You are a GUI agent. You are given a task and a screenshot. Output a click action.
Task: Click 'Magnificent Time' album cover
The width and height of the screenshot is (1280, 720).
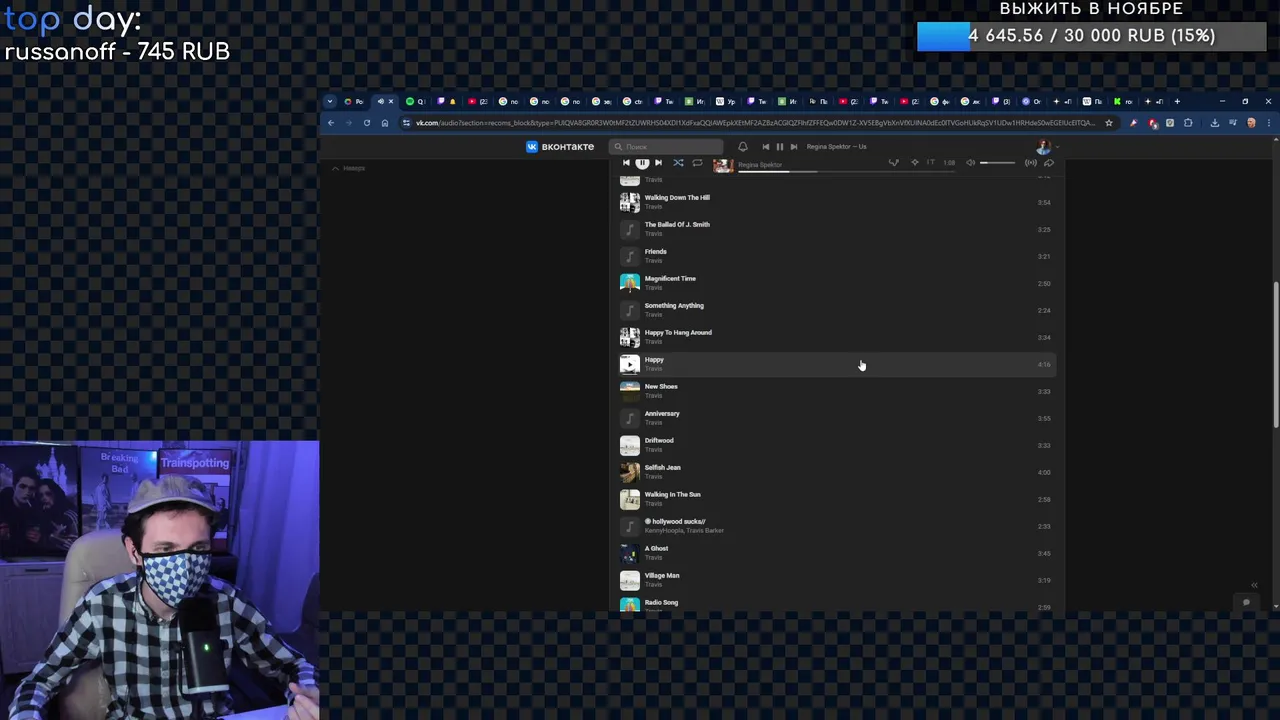(x=630, y=283)
